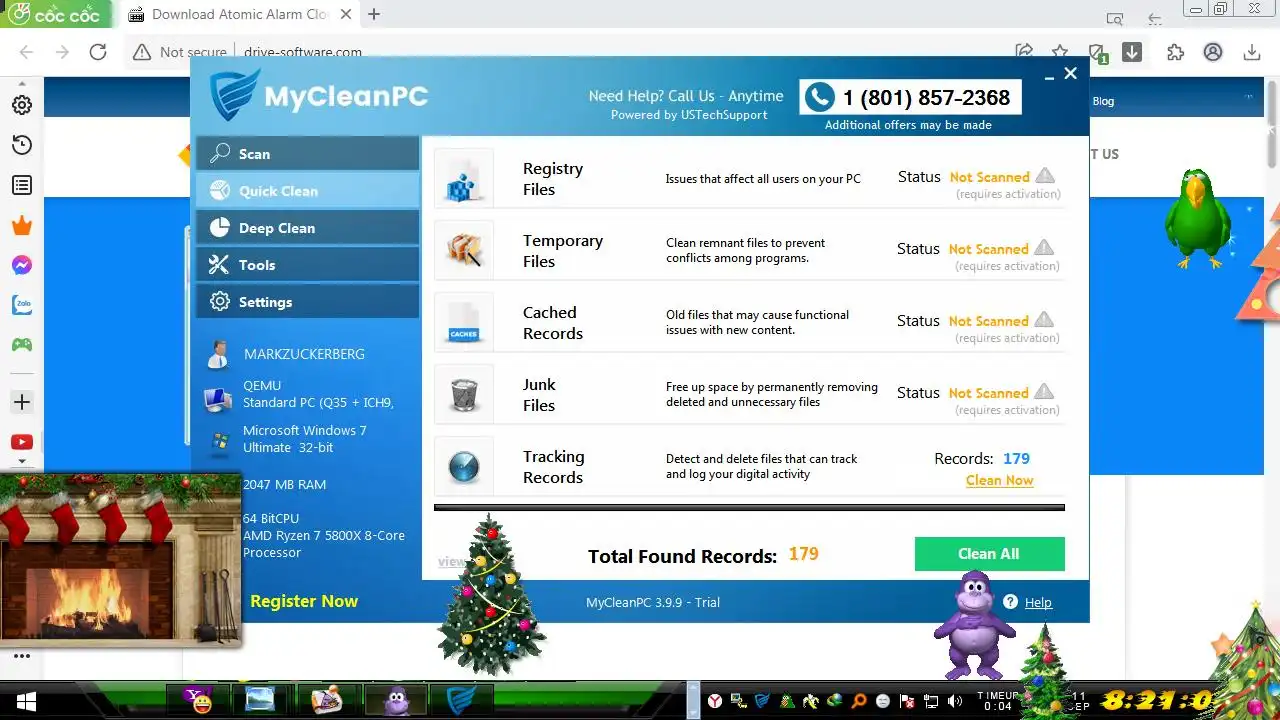Image resolution: width=1280 pixels, height=720 pixels.
Task: Click the 2047 MB RAM text
Action: (x=284, y=484)
